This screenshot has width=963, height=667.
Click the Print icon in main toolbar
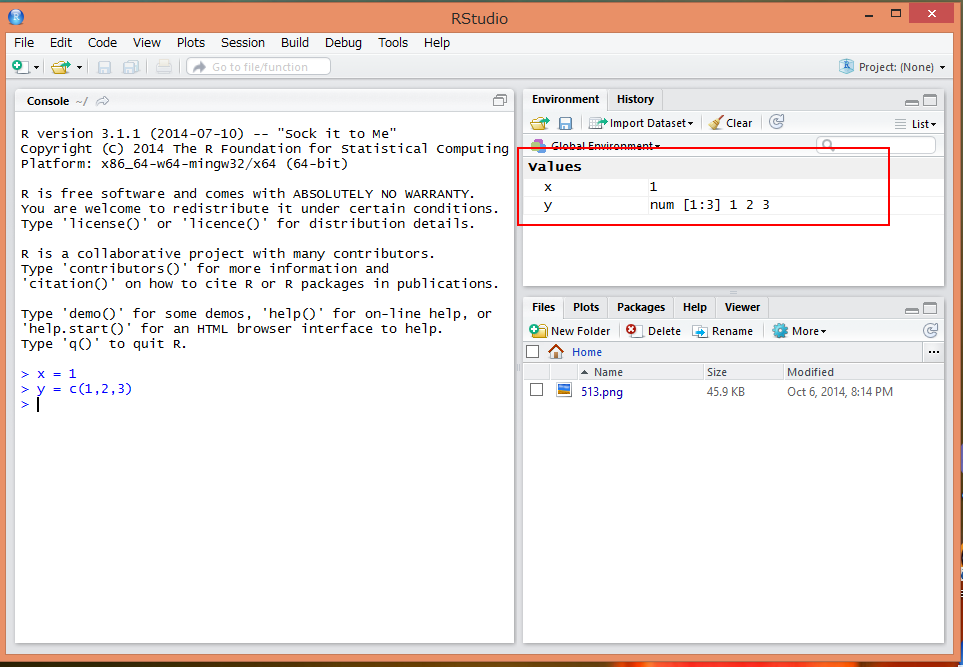163,66
